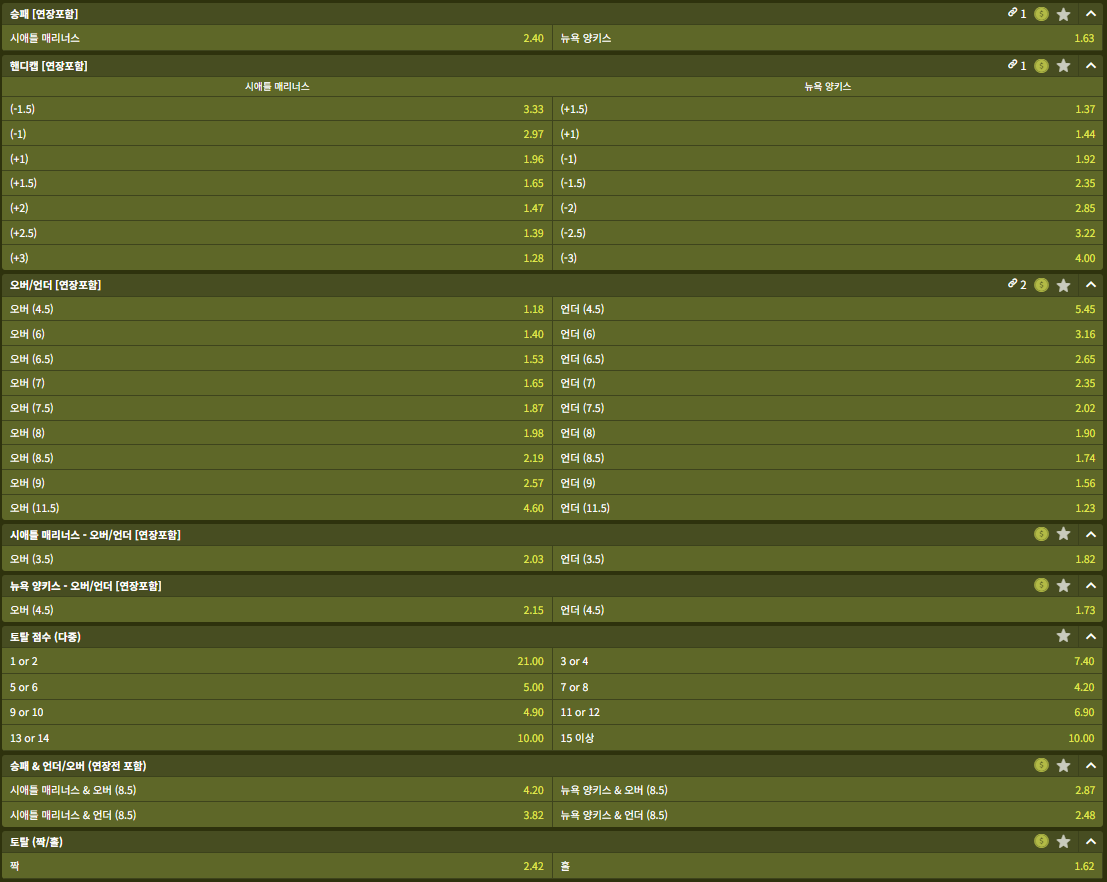The height and width of the screenshot is (882, 1107).
Task: Star the 토탈 점수 (다중) market
Action: click(1063, 636)
